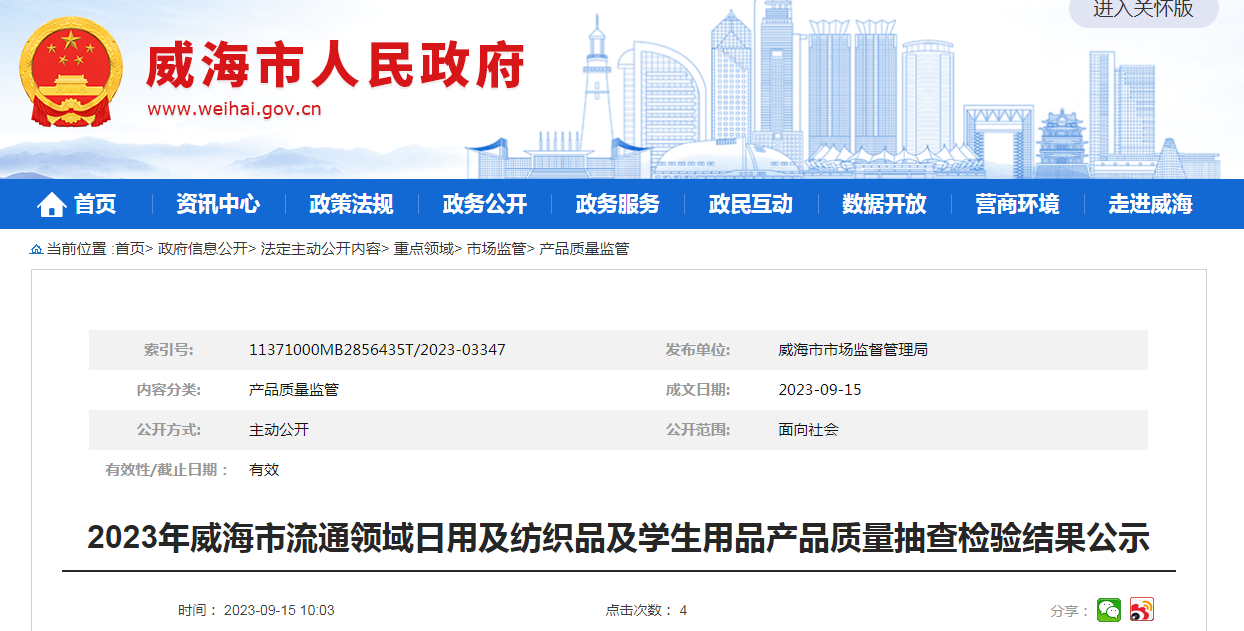
Task: Share the page via the WeChat icon
Action: point(1108,610)
